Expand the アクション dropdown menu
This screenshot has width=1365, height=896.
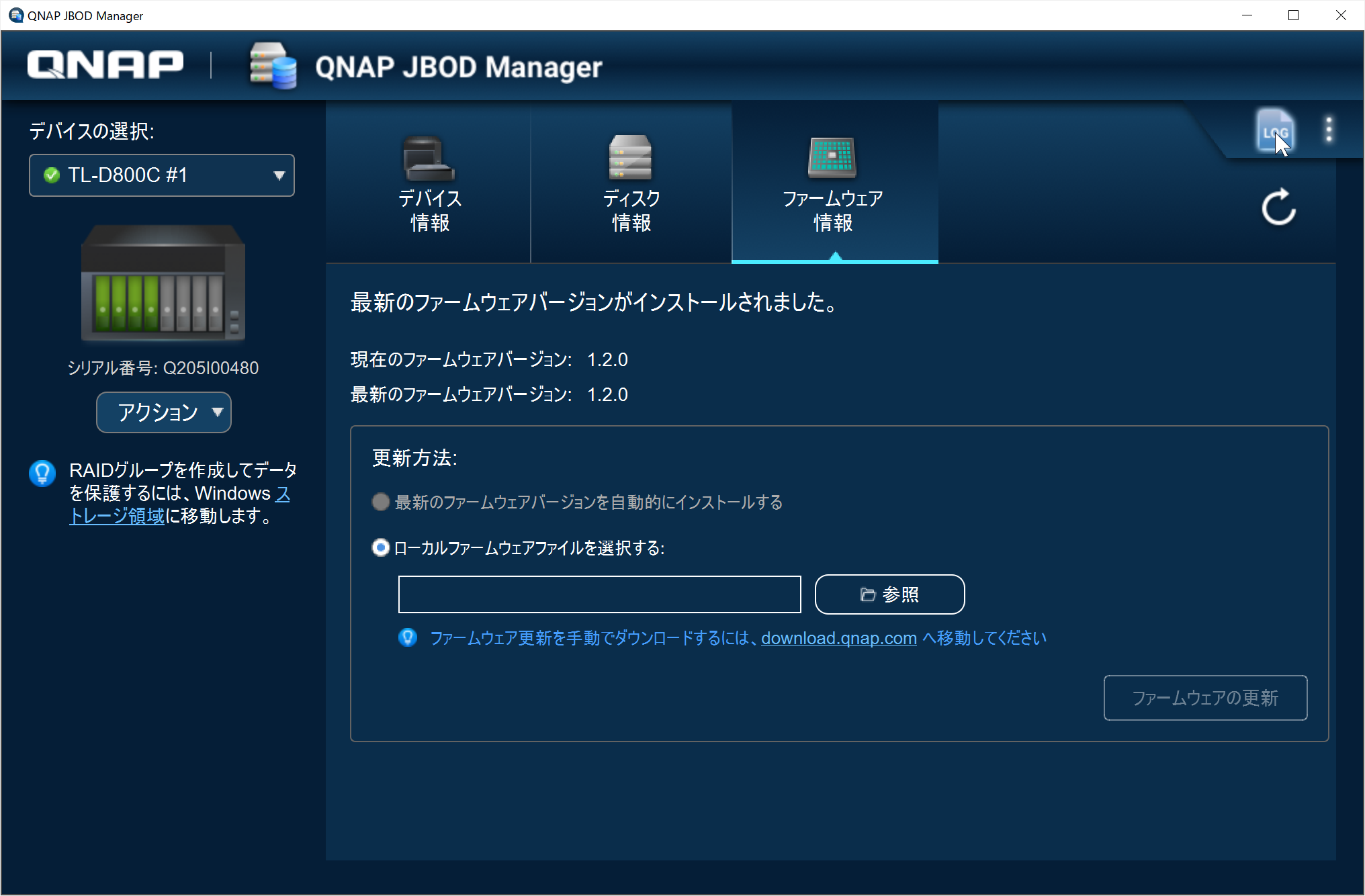click(163, 412)
